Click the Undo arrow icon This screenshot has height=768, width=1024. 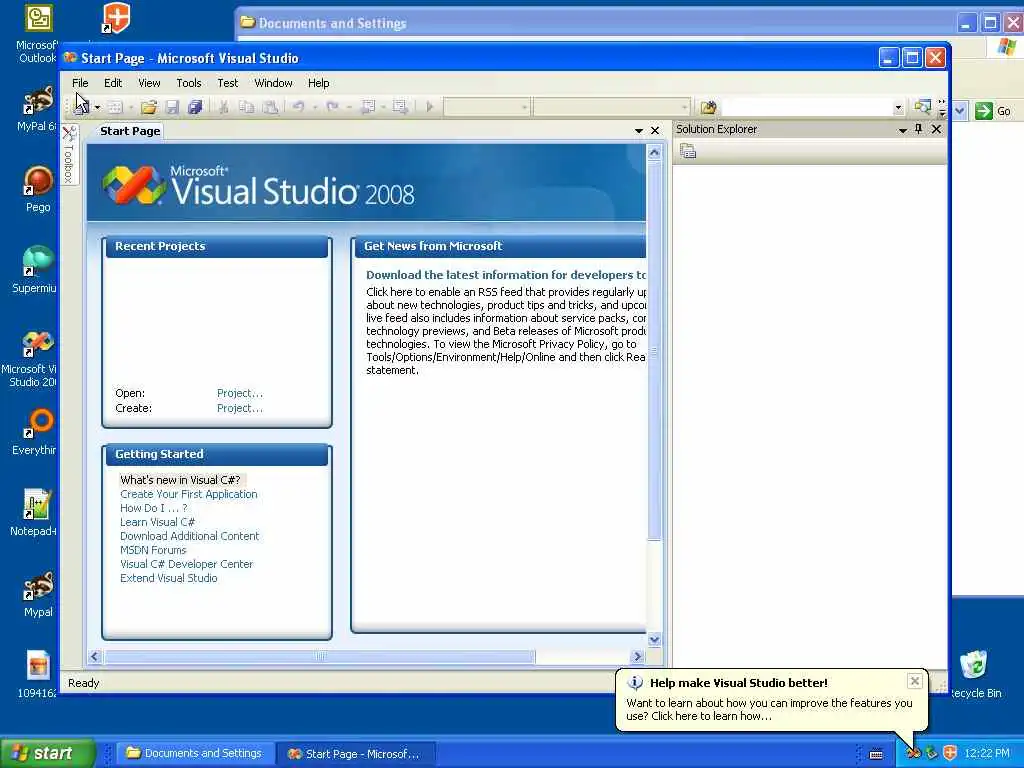pyautogui.click(x=298, y=107)
